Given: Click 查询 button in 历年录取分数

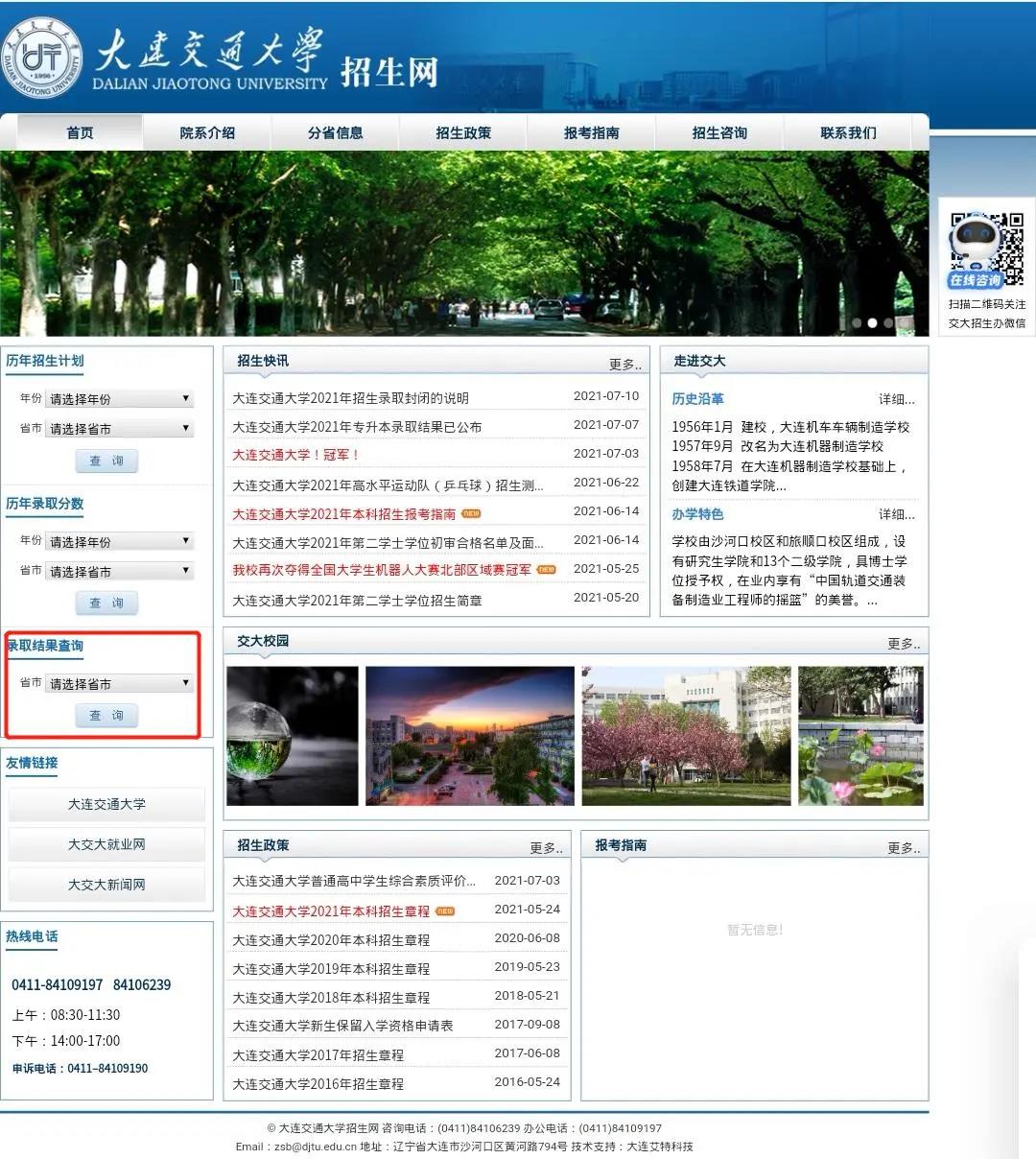Looking at the screenshot, I should tap(106, 603).
